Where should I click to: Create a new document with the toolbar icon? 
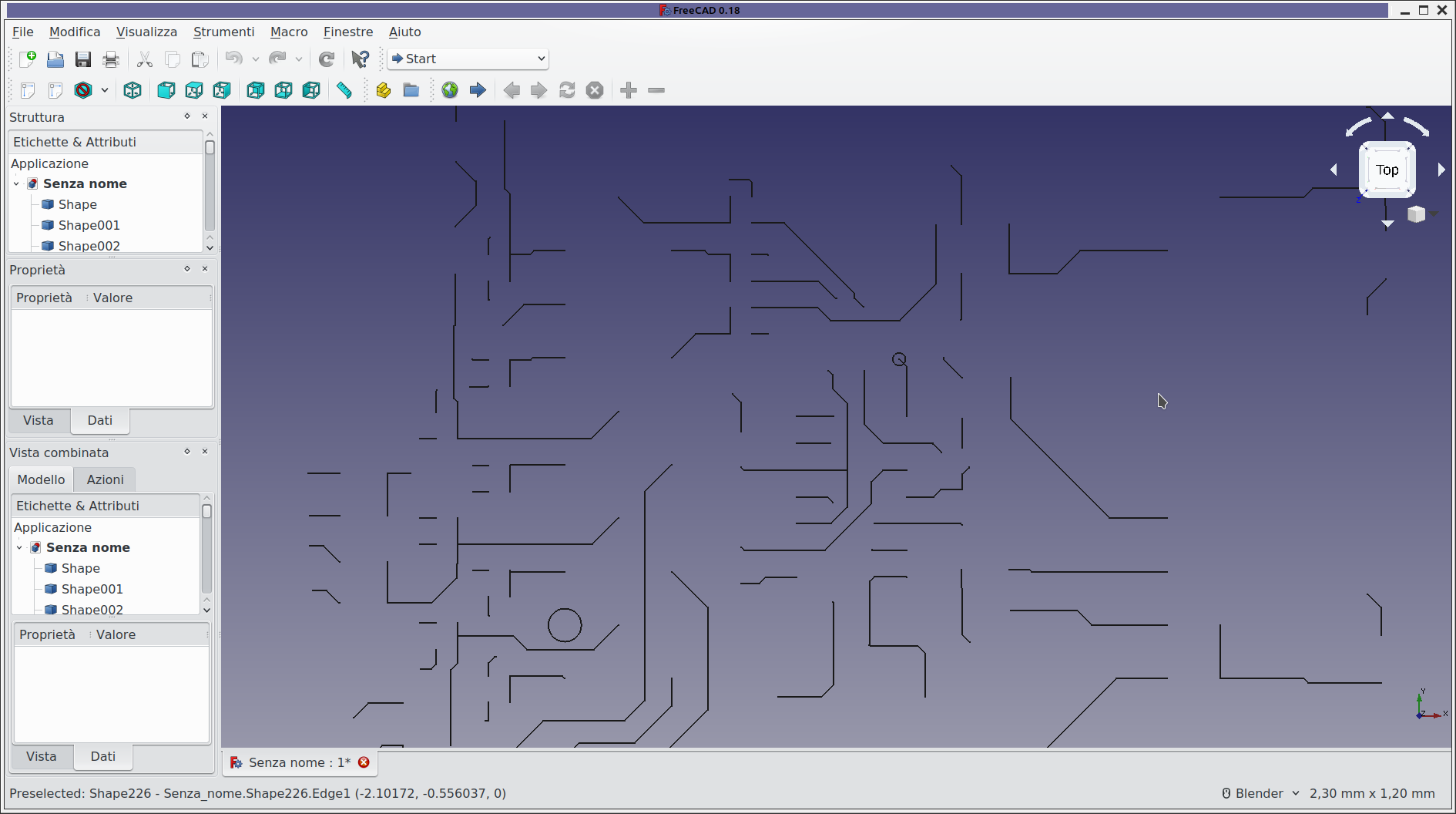coord(28,59)
